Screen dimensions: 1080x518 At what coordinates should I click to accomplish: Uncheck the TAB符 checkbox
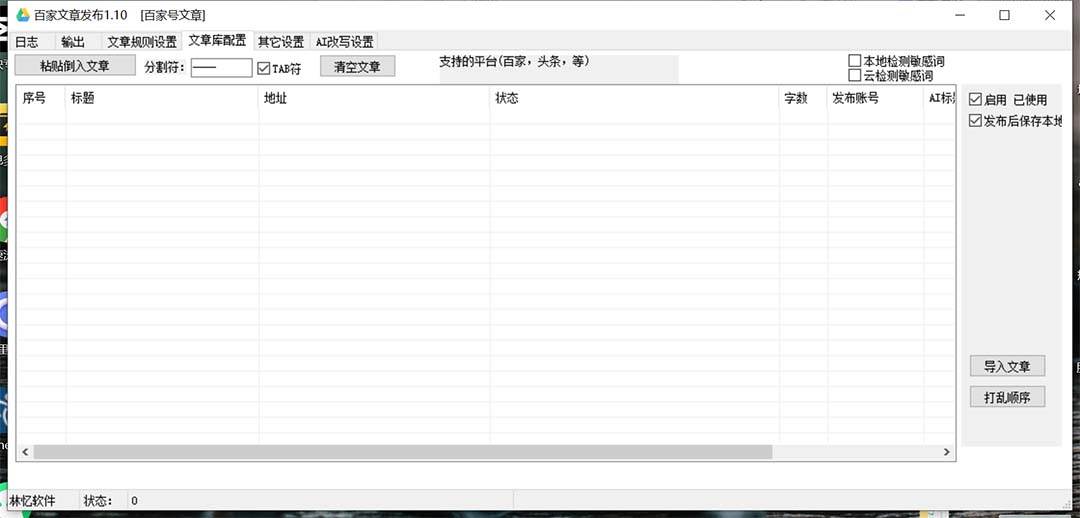click(x=264, y=69)
